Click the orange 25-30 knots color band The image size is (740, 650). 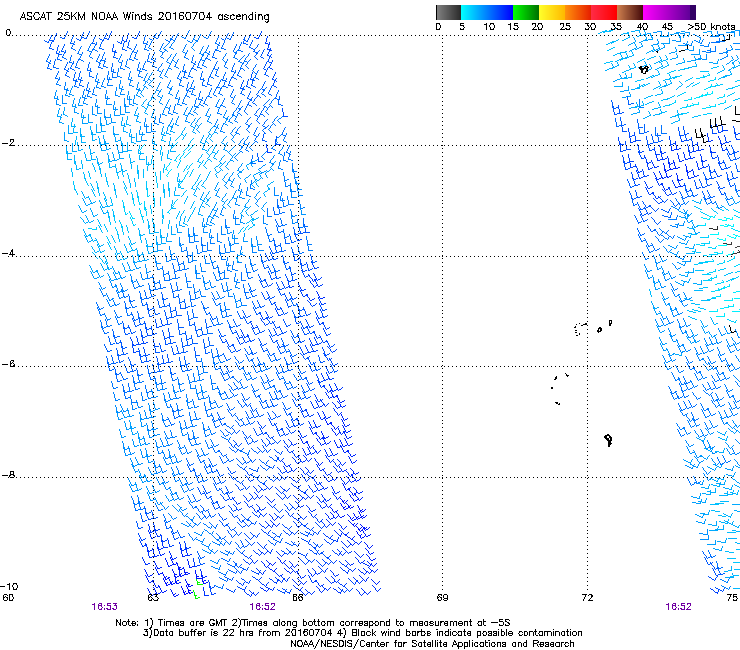pyautogui.click(x=578, y=12)
